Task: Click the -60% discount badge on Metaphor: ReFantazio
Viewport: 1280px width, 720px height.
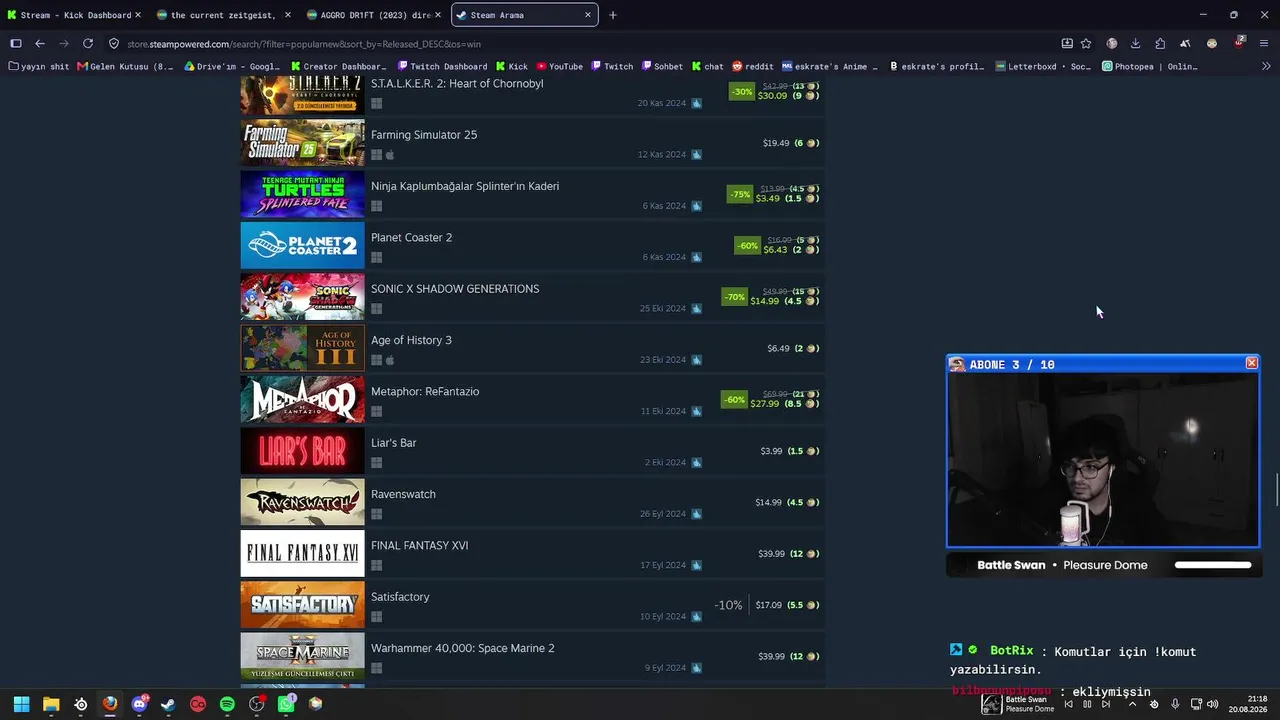Action: pos(734,400)
